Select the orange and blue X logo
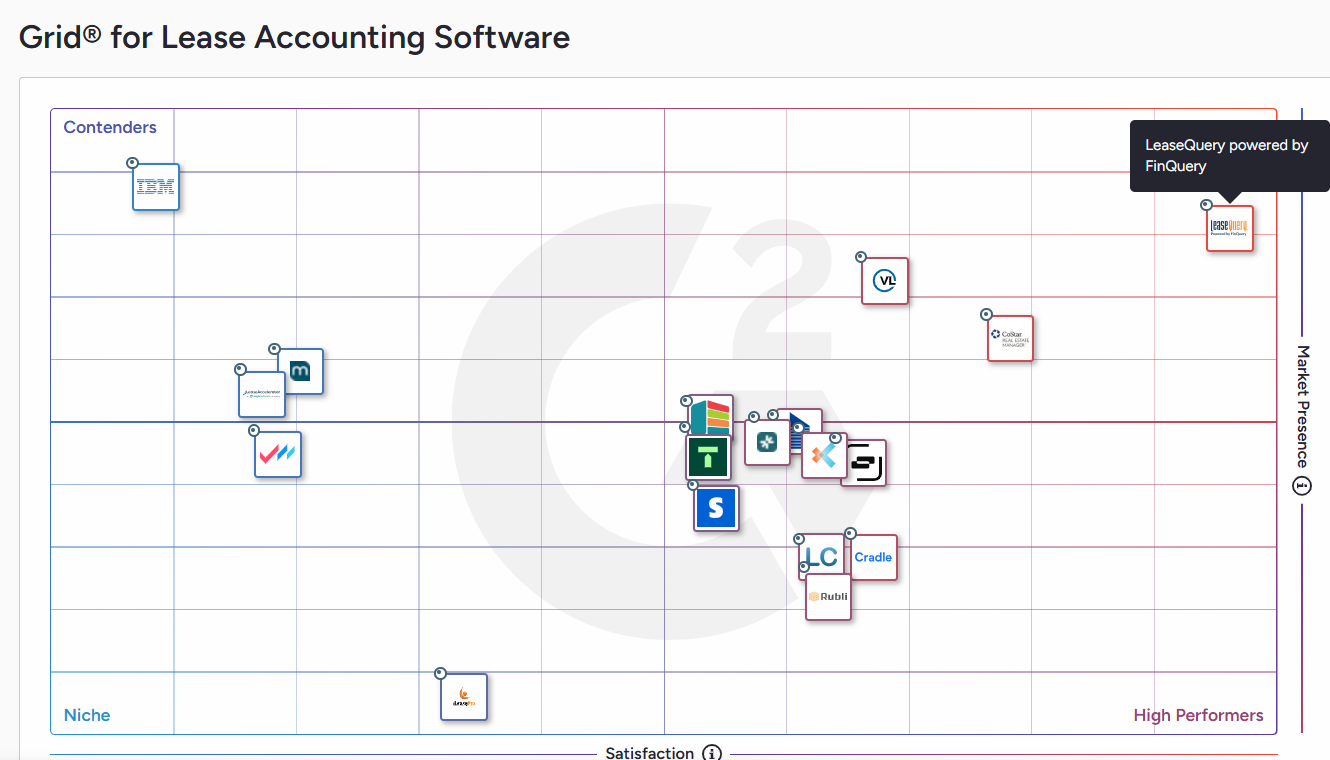Image resolution: width=1330 pixels, height=760 pixels. [822, 455]
